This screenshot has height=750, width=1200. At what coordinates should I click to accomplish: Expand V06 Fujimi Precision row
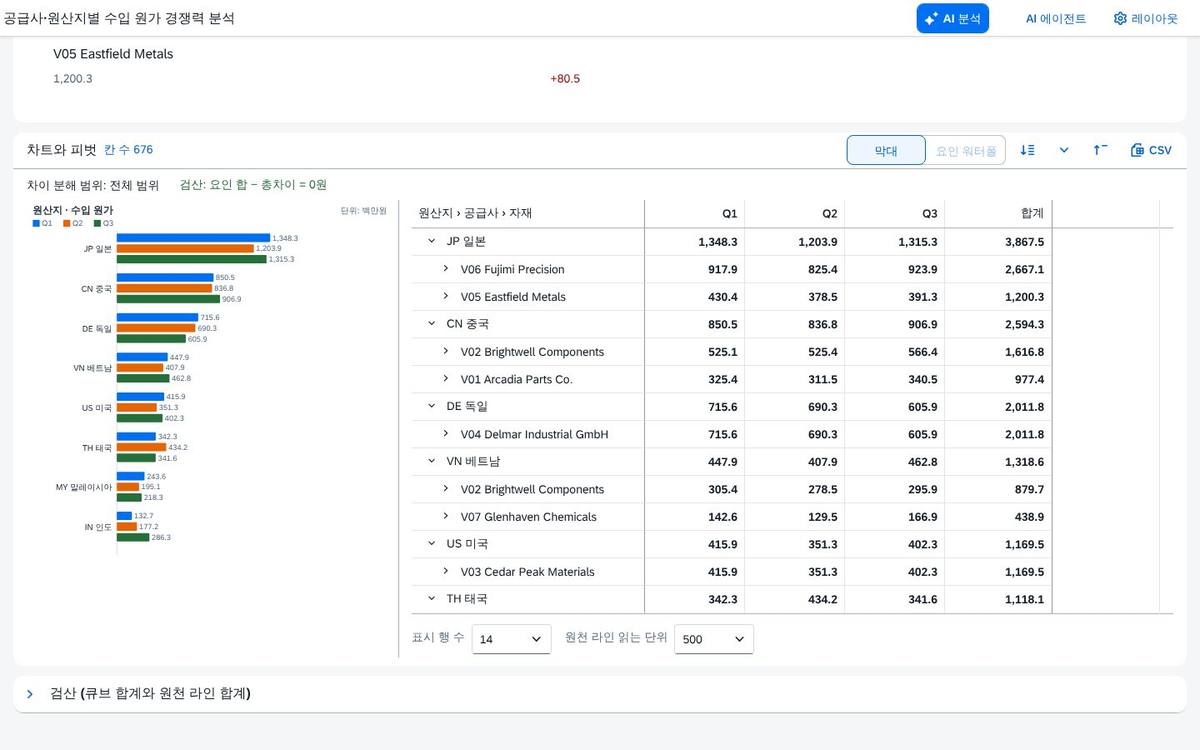pyautogui.click(x=447, y=269)
